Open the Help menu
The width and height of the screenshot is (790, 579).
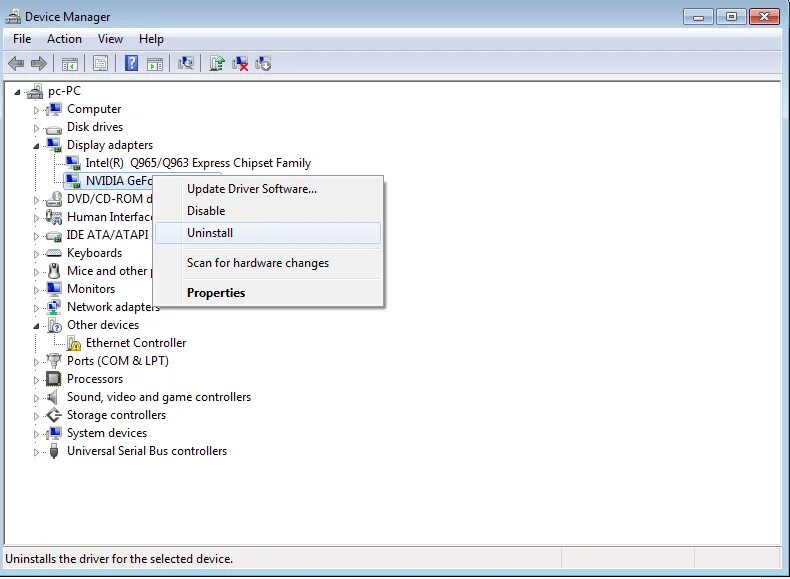tap(151, 39)
